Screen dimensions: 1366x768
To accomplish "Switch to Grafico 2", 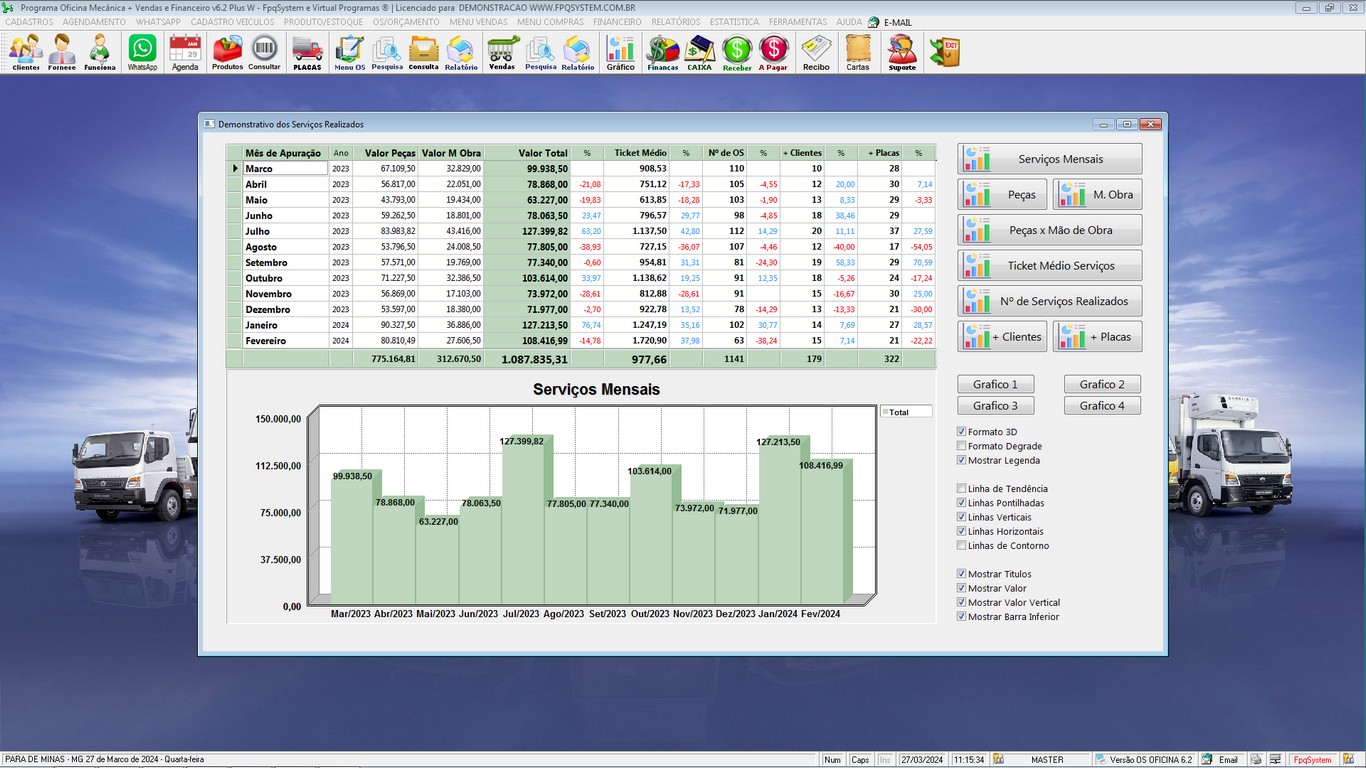I will pyautogui.click(x=1102, y=384).
